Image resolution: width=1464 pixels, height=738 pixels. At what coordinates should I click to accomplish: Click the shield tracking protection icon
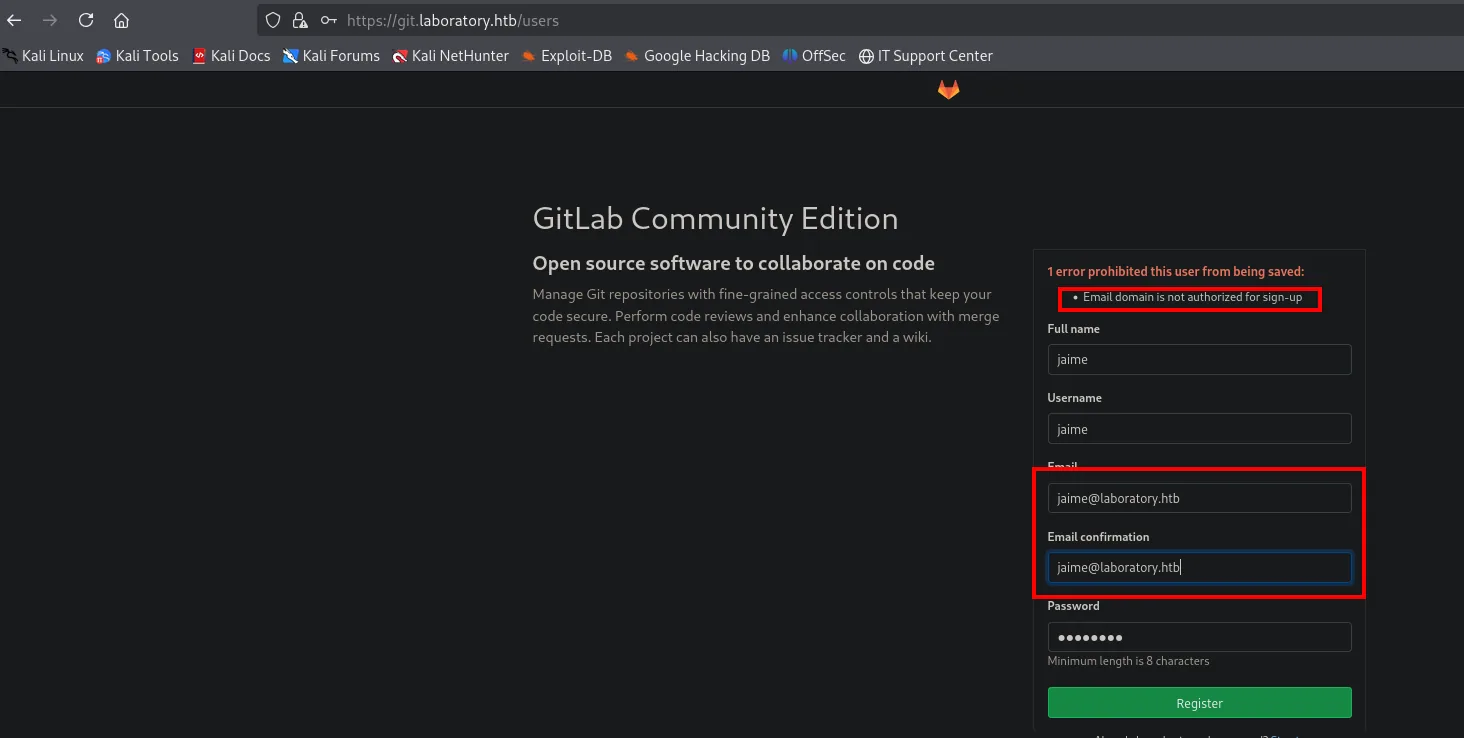(273, 20)
